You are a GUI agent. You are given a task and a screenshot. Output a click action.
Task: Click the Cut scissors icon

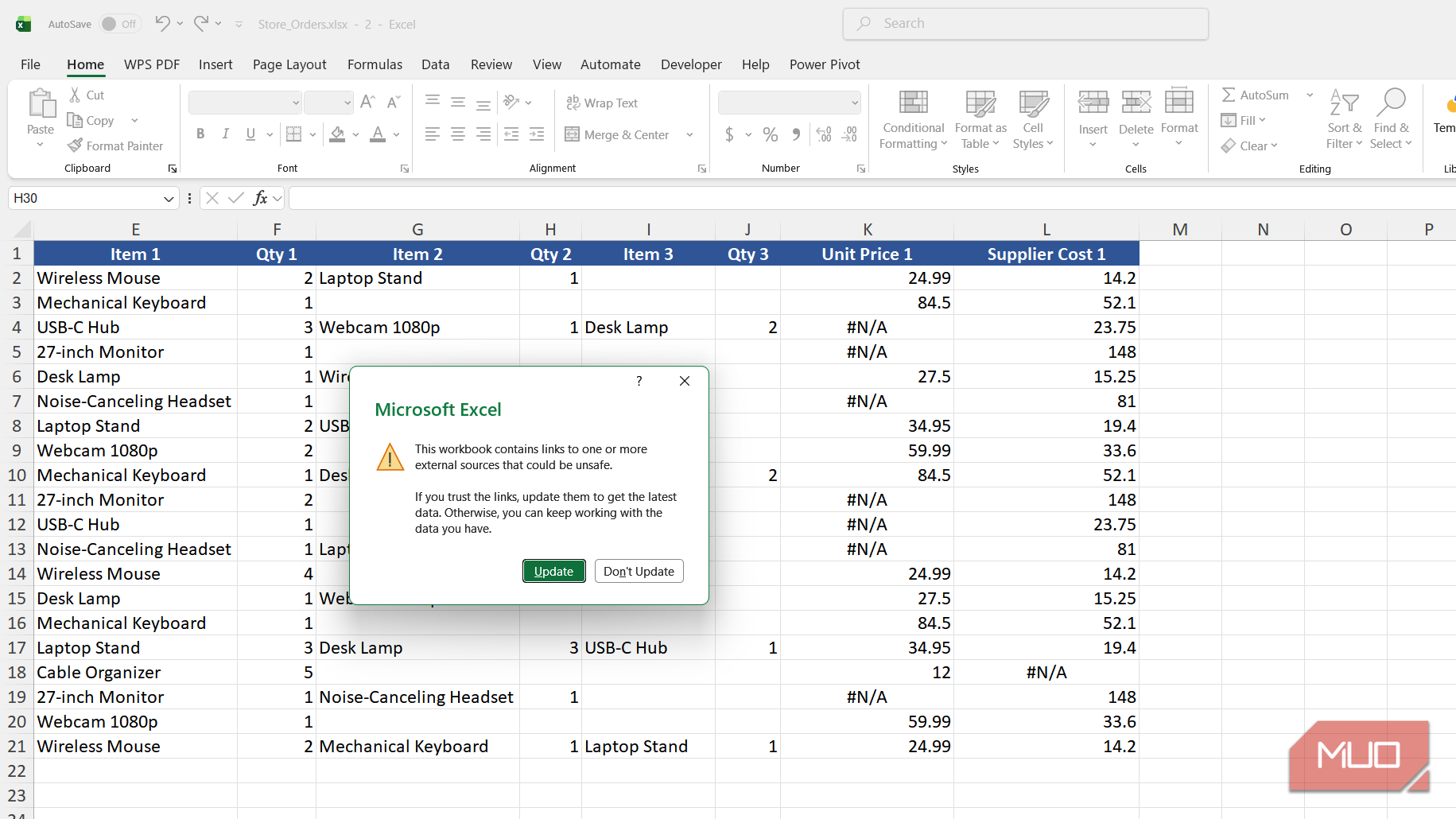[x=75, y=95]
